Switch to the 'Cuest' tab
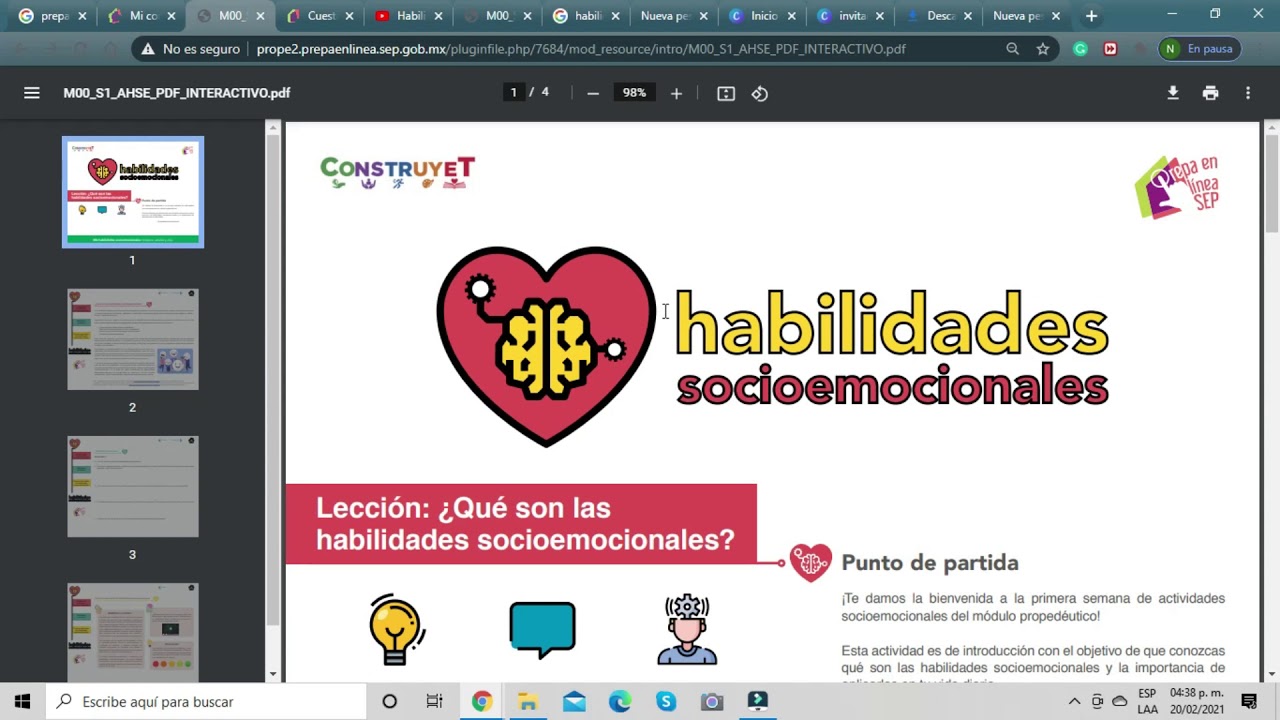Image resolution: width=1280 pixels, height=720 pixels. (x=320, y=16)
